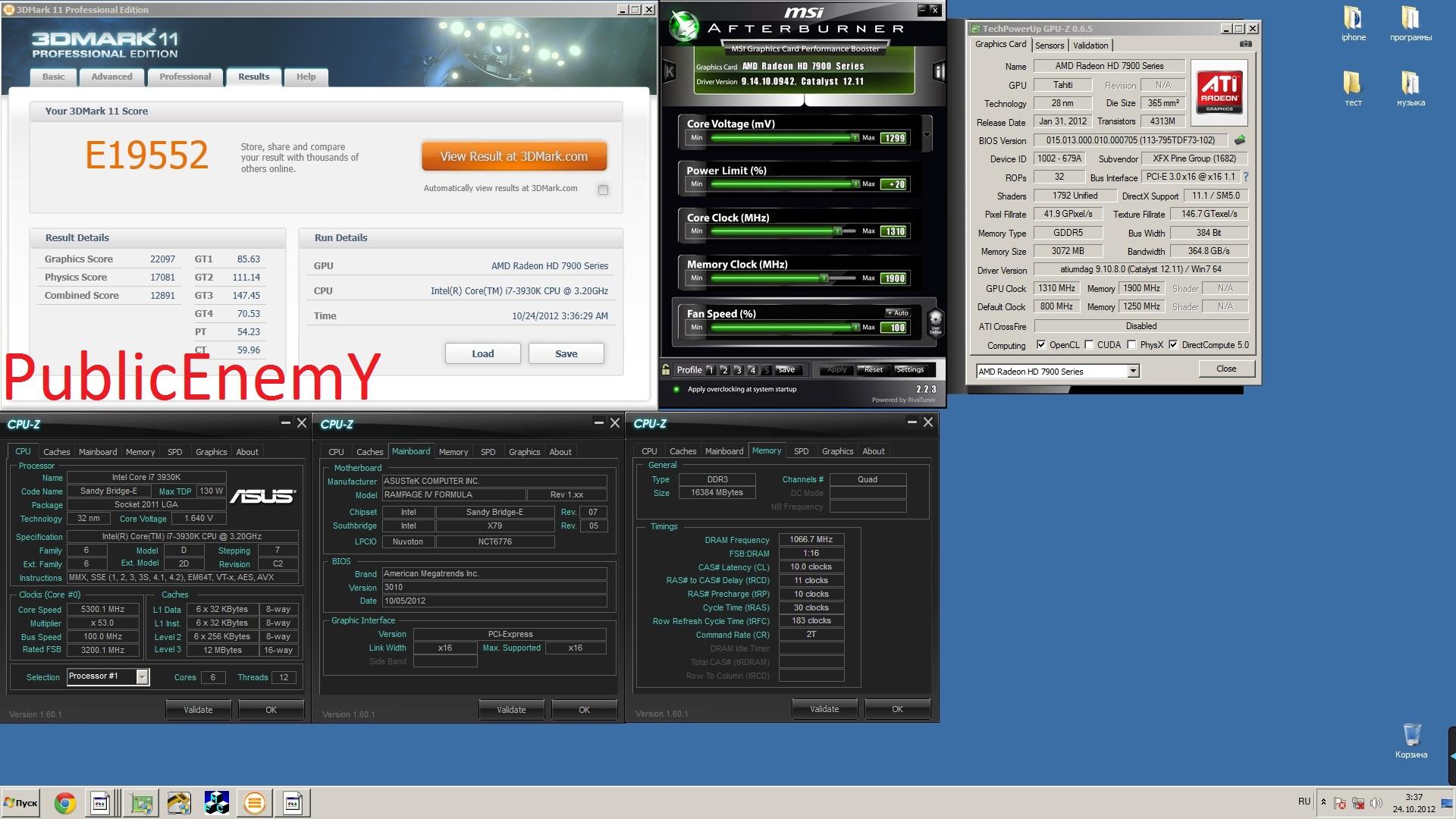
Task: Click the volume speaker tray icon
Action: click(x=1376, y=803)
